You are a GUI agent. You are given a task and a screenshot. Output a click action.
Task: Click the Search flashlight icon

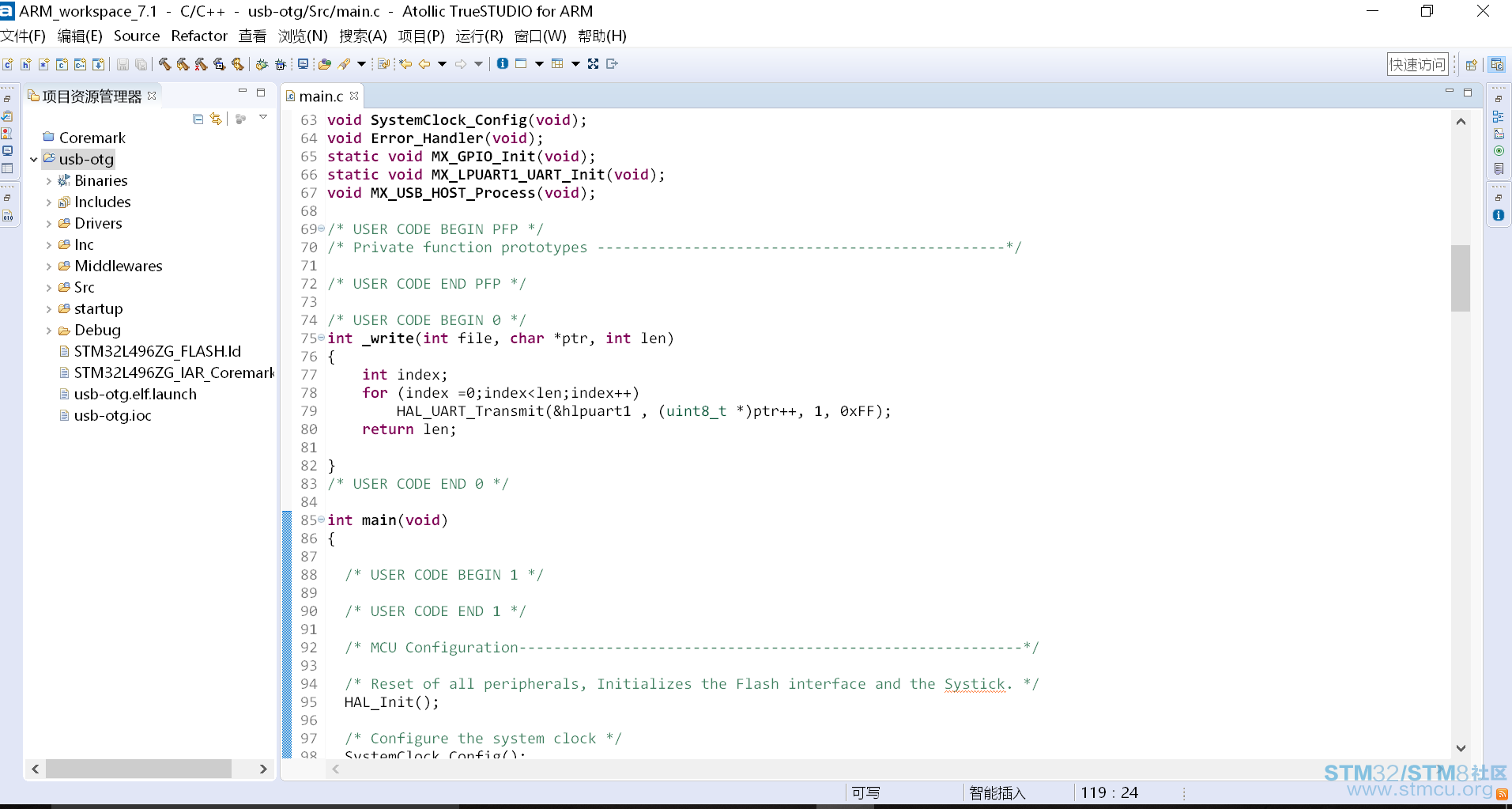345,64
